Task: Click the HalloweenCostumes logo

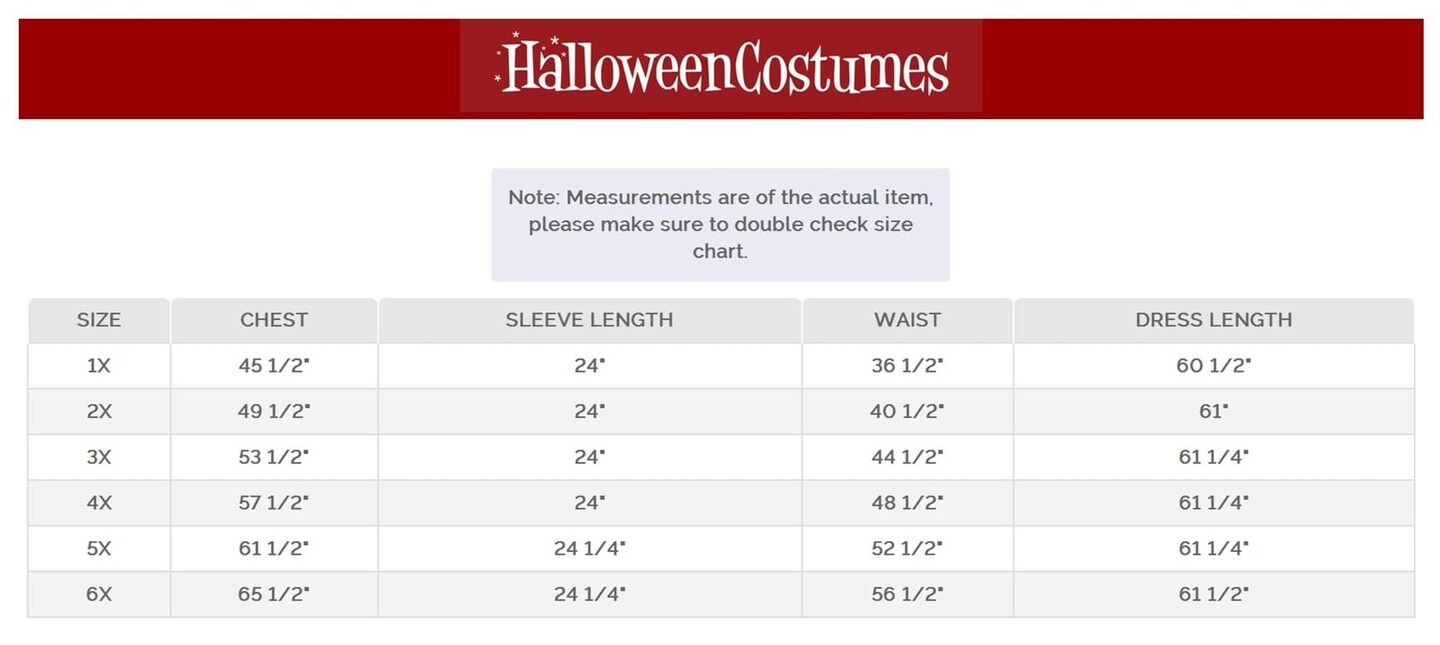Action: click(x=721, y=67)
